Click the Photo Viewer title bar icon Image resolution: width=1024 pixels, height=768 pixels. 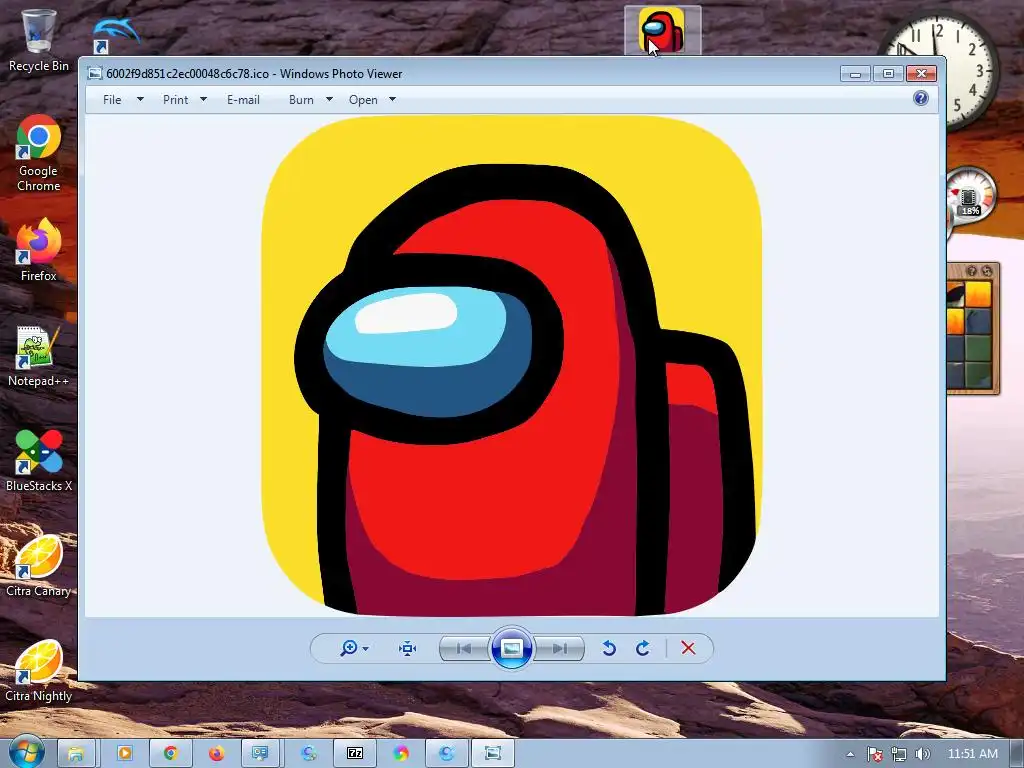95,74
